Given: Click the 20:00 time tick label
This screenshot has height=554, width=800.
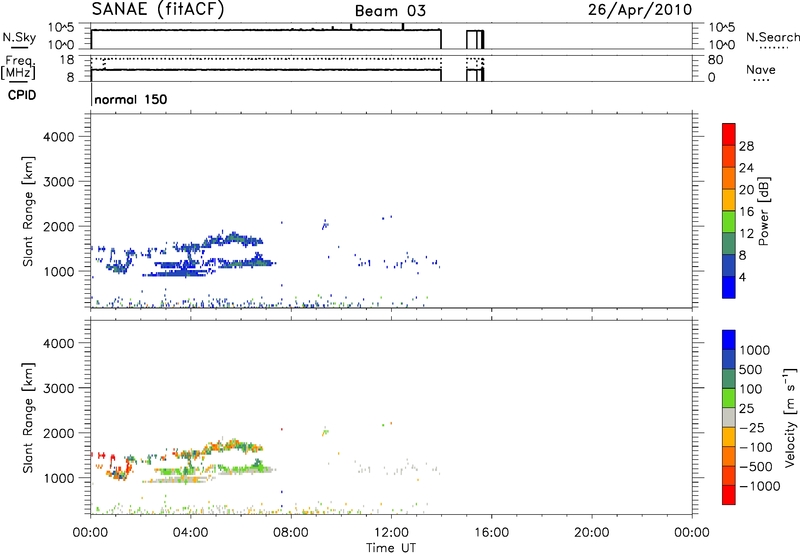Looking at the screenshot, I should pos(592,533).
